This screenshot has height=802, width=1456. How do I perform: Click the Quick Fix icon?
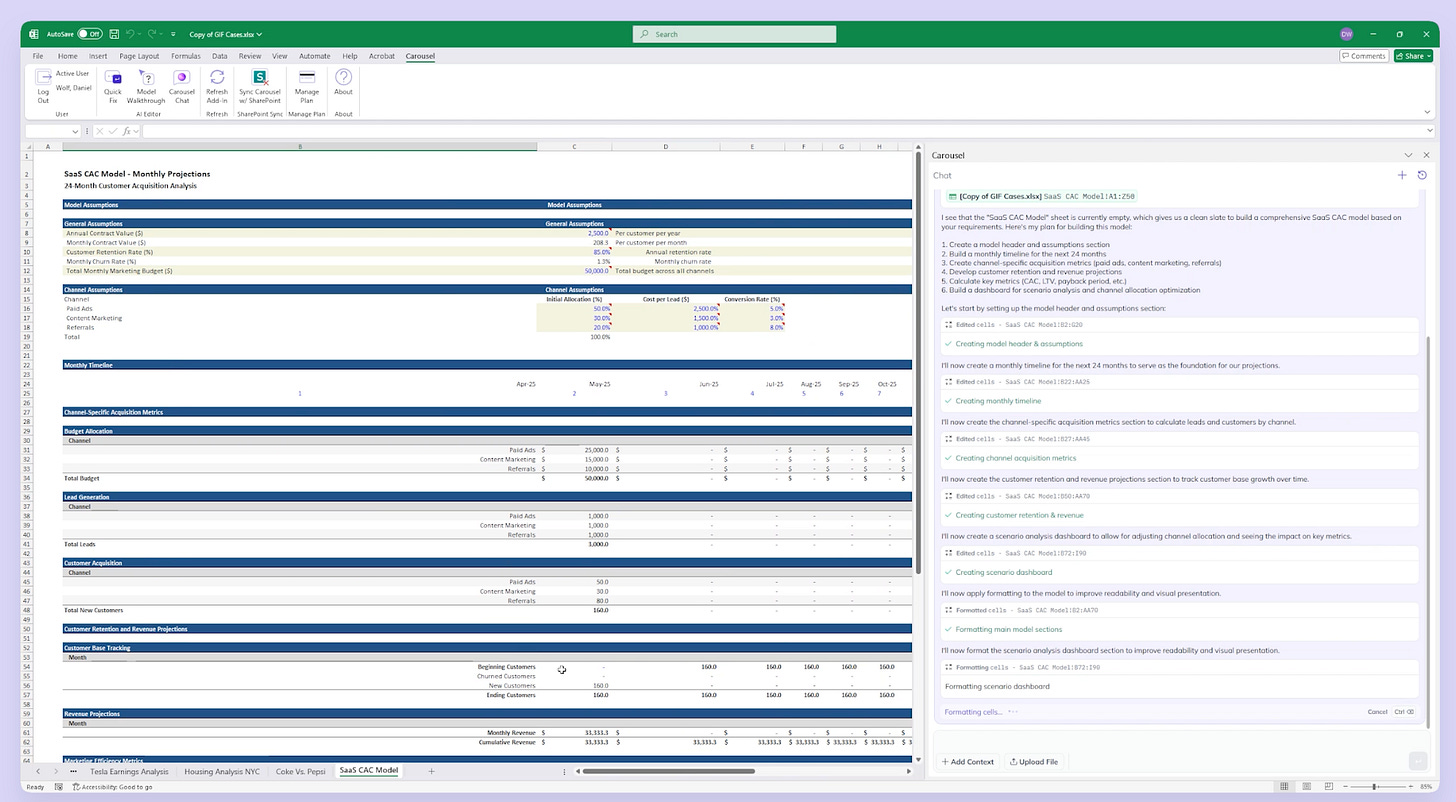[113, 79]
